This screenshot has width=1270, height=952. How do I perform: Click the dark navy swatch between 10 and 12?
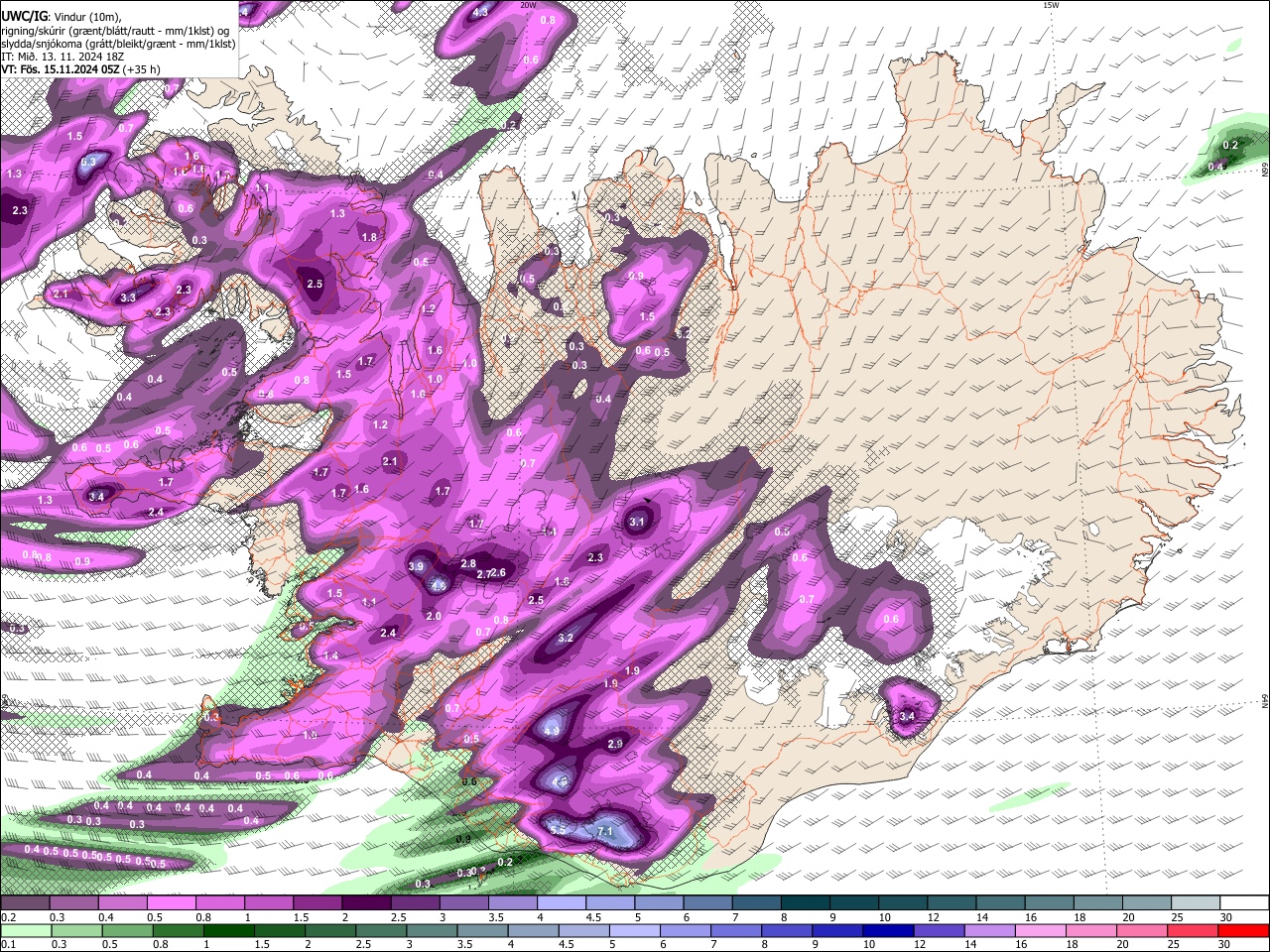click(x=886, y=931)
